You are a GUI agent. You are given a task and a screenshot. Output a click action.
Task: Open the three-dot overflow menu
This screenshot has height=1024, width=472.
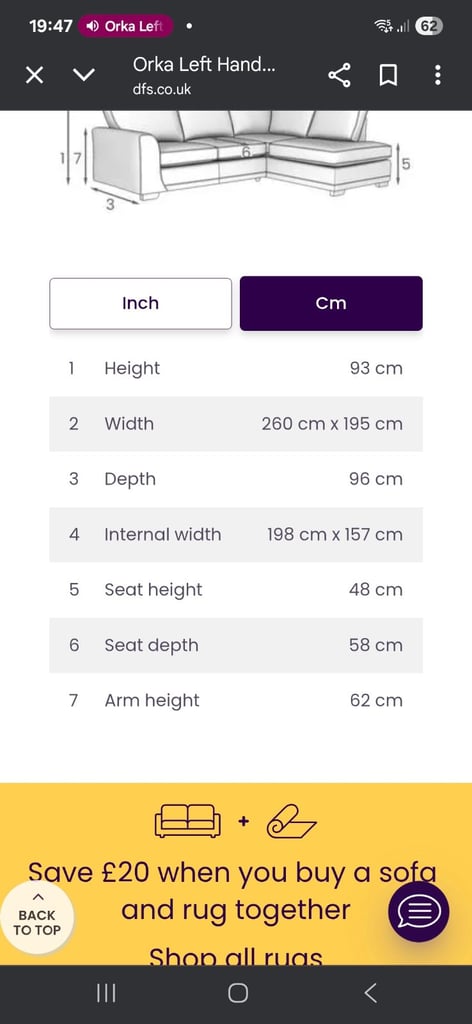(x=437, y=75)
